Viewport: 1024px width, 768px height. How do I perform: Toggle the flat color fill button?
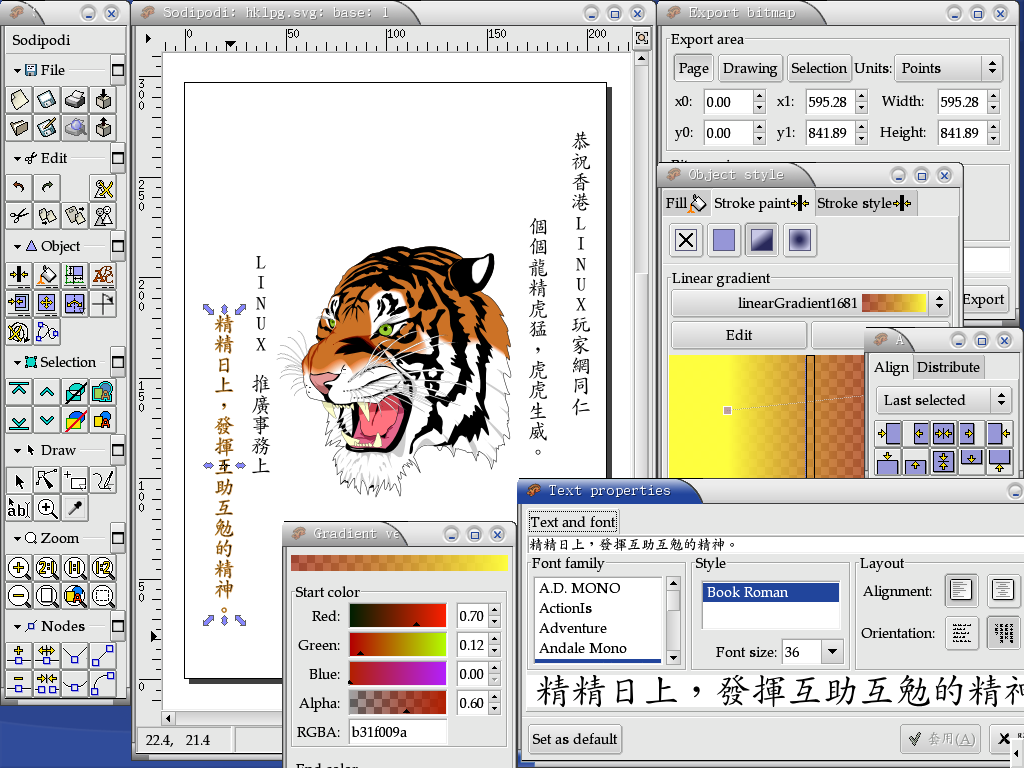tap(724, 240)
